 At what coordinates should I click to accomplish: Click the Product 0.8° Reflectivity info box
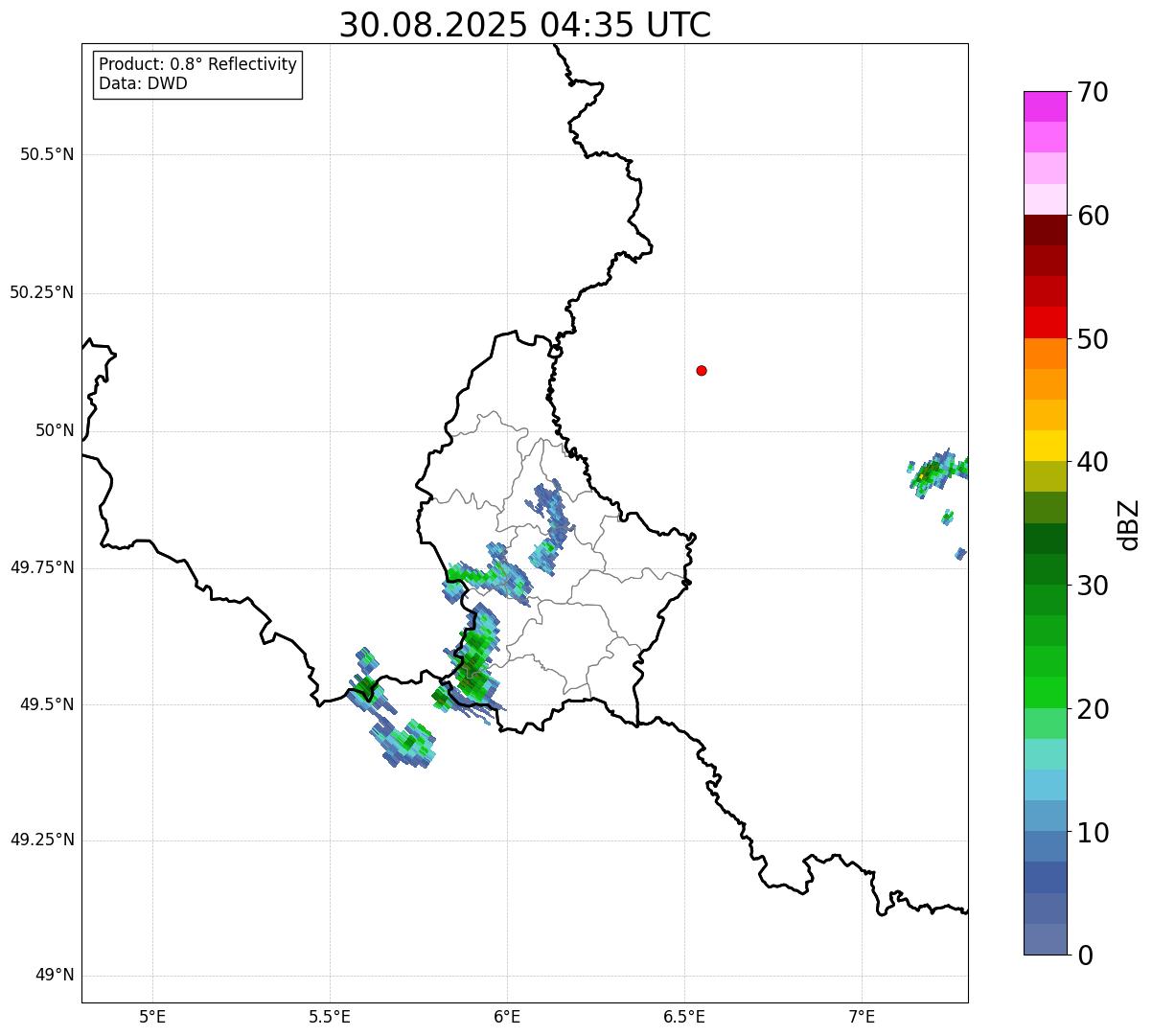pyautogui.click(x=198, y=74)
